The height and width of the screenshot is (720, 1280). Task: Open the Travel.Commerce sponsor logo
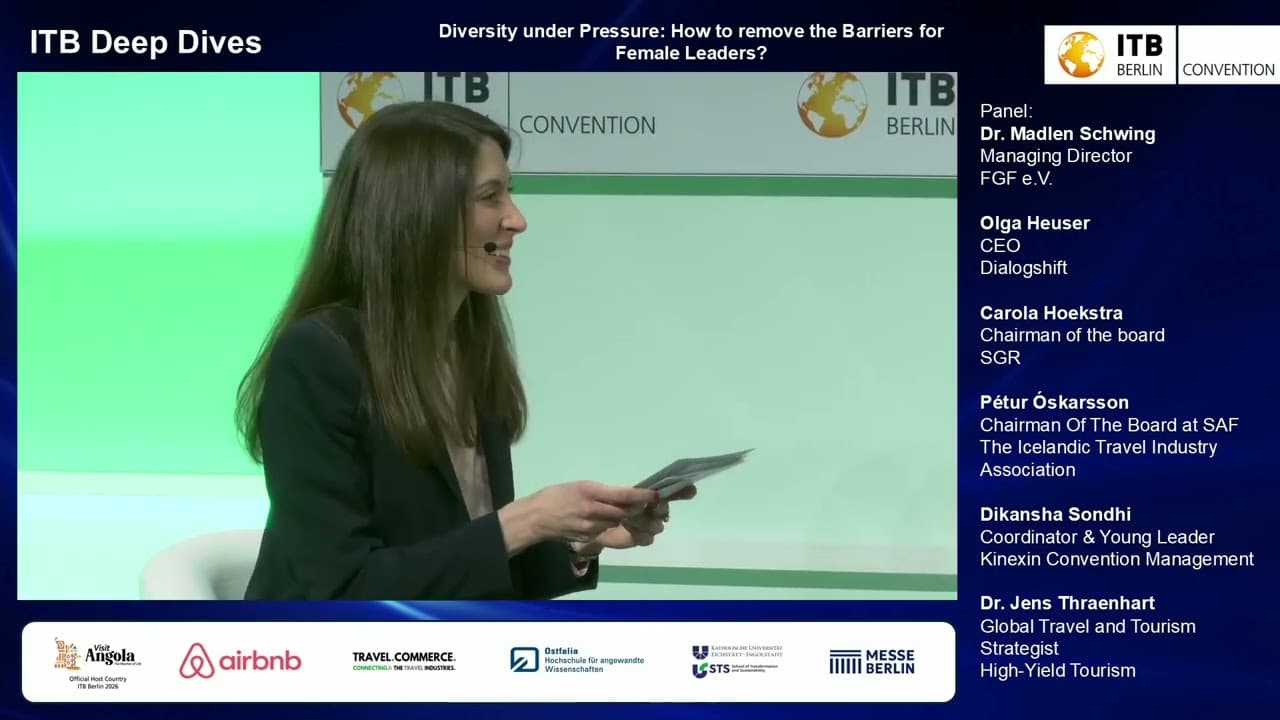pos(404,660)
